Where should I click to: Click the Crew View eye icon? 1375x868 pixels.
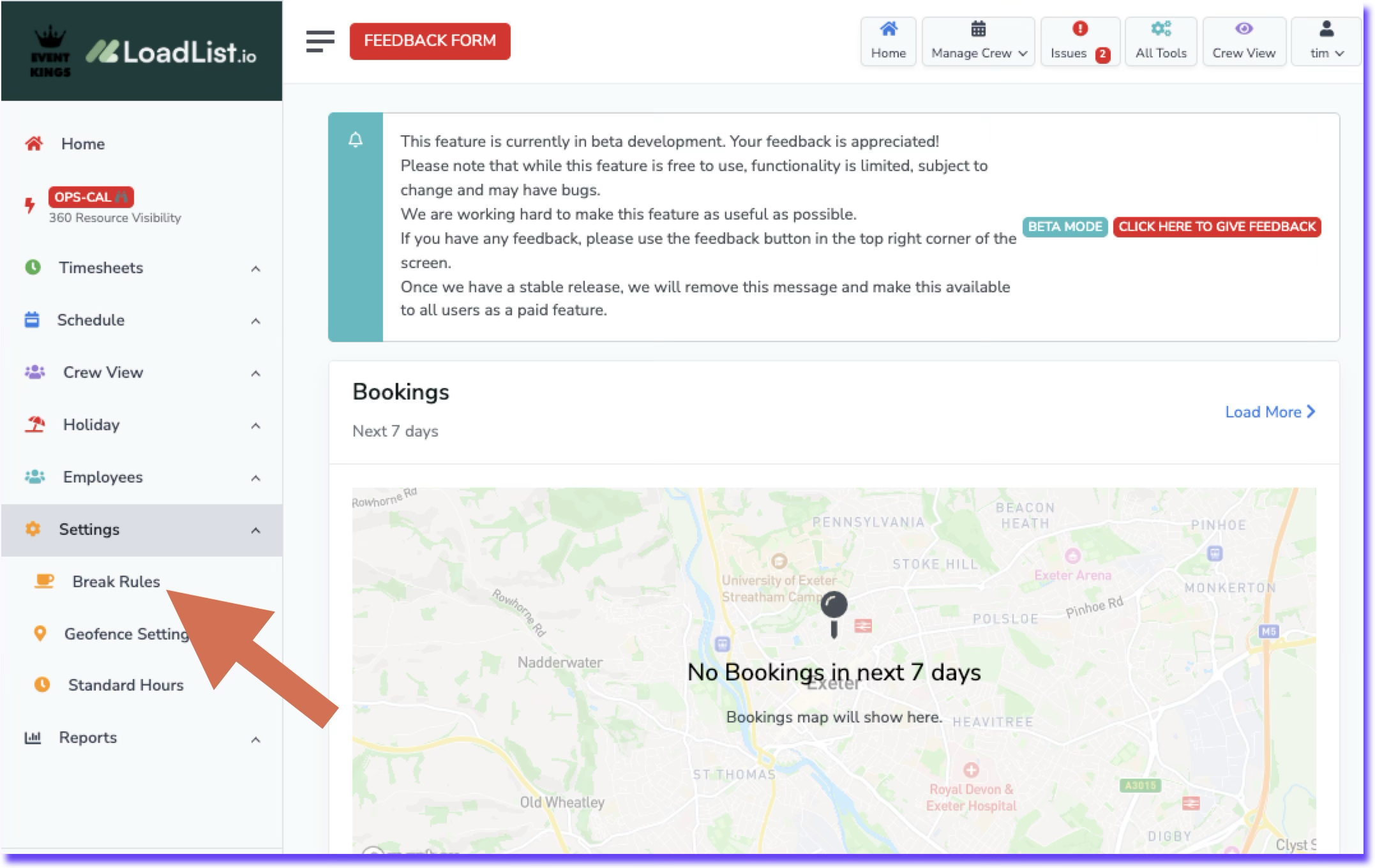1244,29
